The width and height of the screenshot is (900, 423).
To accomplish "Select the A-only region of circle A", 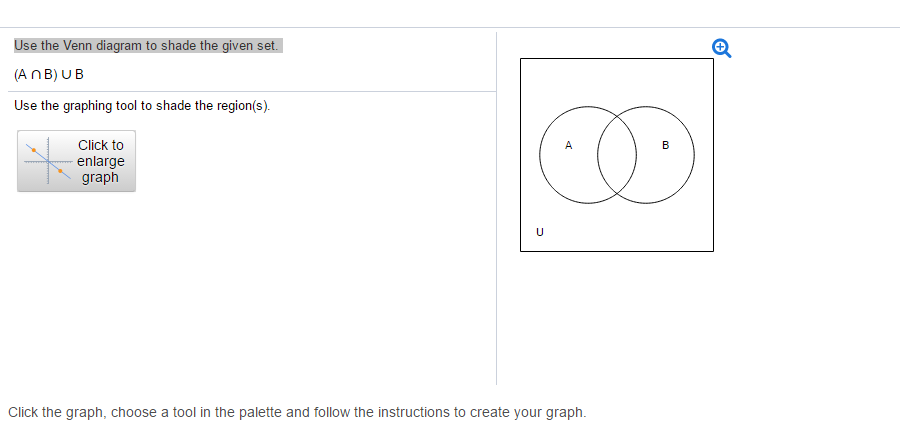I will click(x=568, y=165).
